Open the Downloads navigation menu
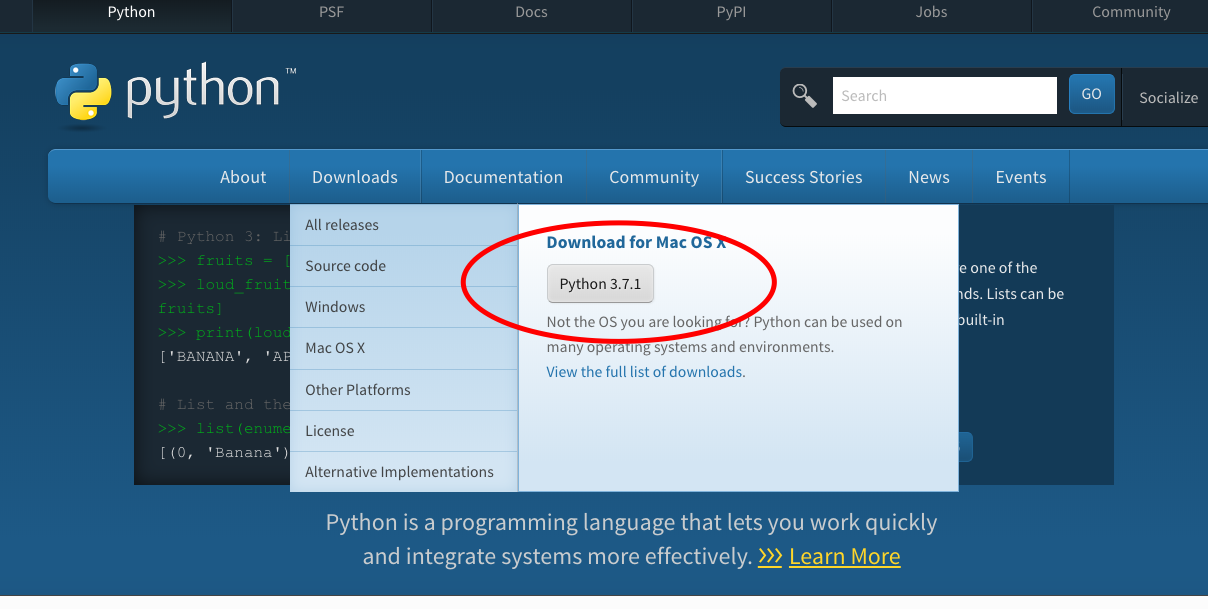The image size is (1208, 609). [x=355, y=177]
